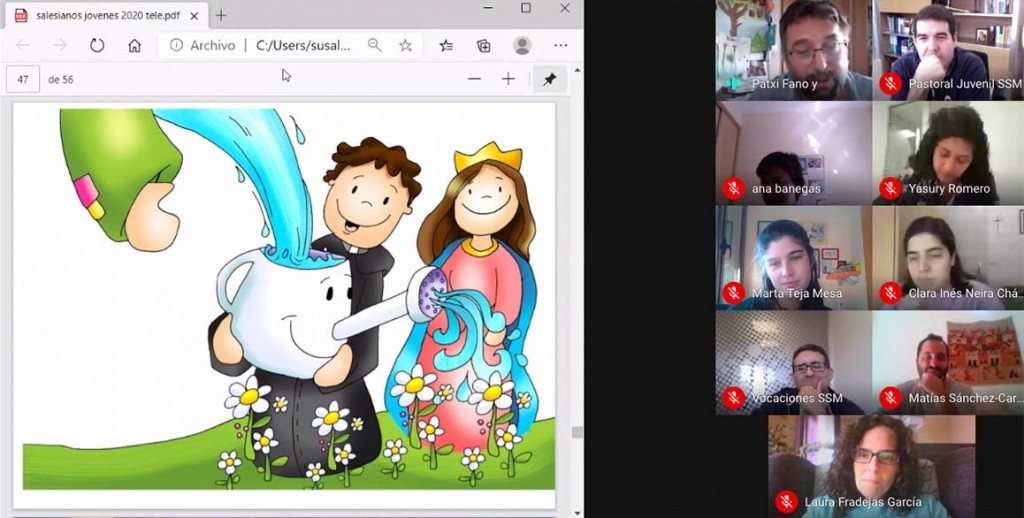Select the Patxi Fano video thumbnail
The height and width of the screenshot is (518, 1024).
(x=793, y=48)
